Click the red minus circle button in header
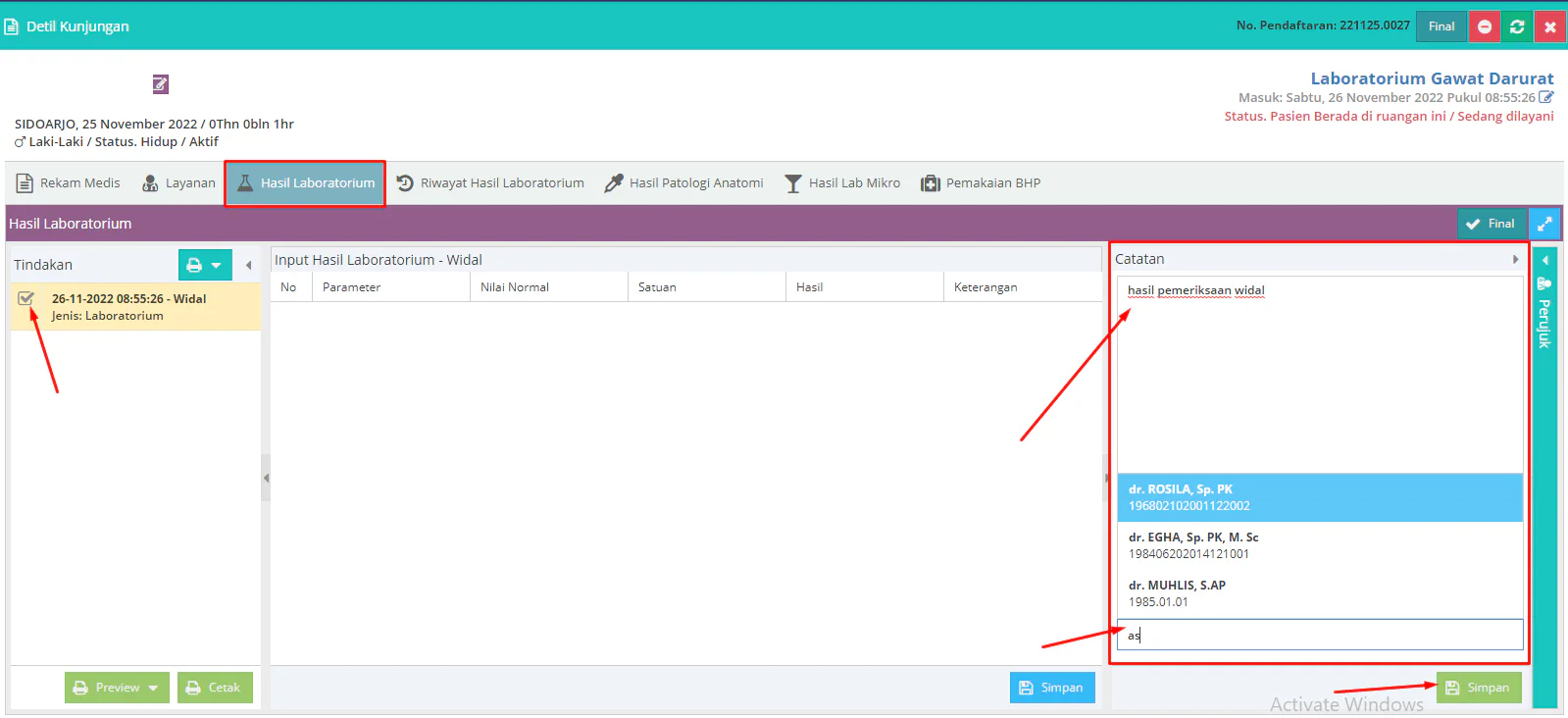Screen dimensions: 1568x718 tap(1485, 26)
